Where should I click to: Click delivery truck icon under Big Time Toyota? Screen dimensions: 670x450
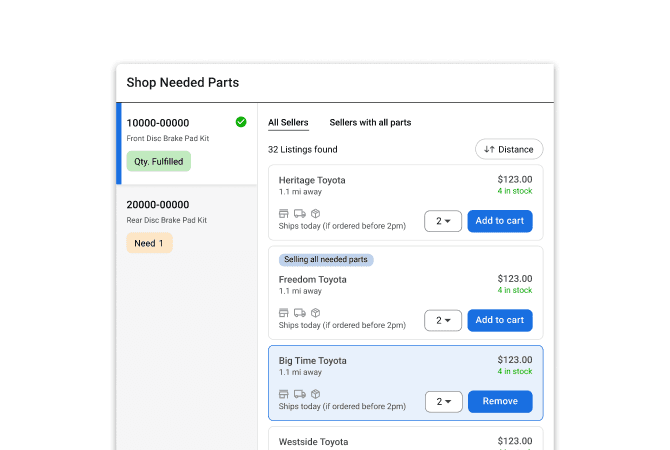pyautogui.click(x=300, y=394)
